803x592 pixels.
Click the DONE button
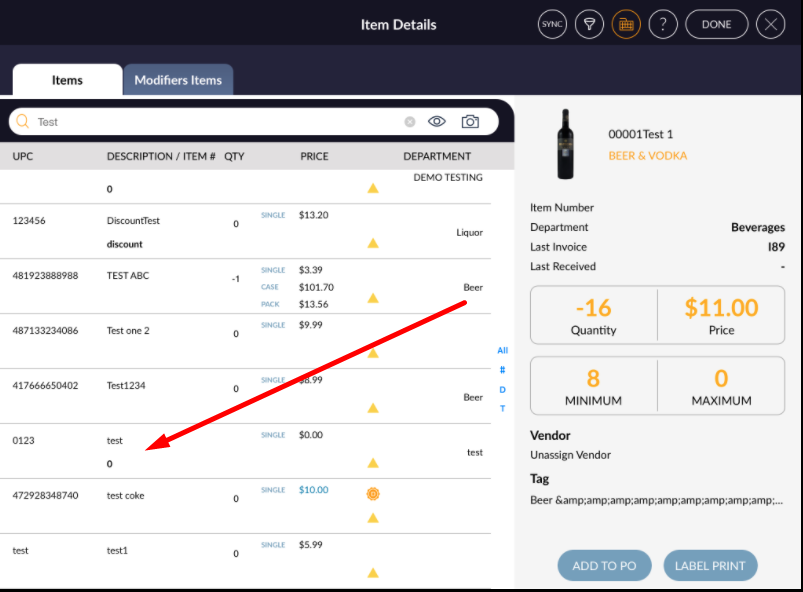pyautogui.click(x=716, y=25)
